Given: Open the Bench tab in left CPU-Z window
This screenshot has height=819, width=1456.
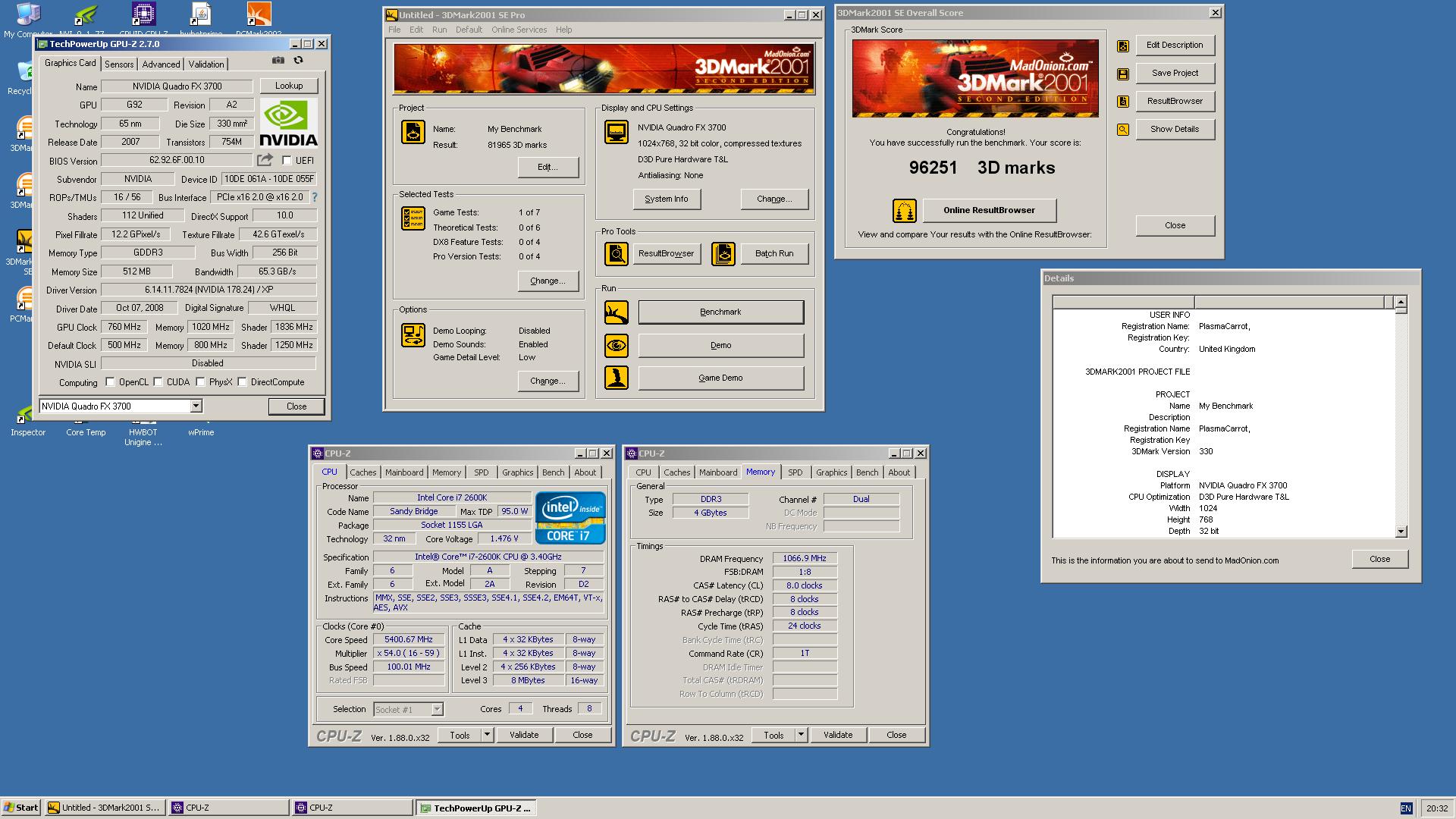Looking at the screenshot, I should tap(553, 472).
